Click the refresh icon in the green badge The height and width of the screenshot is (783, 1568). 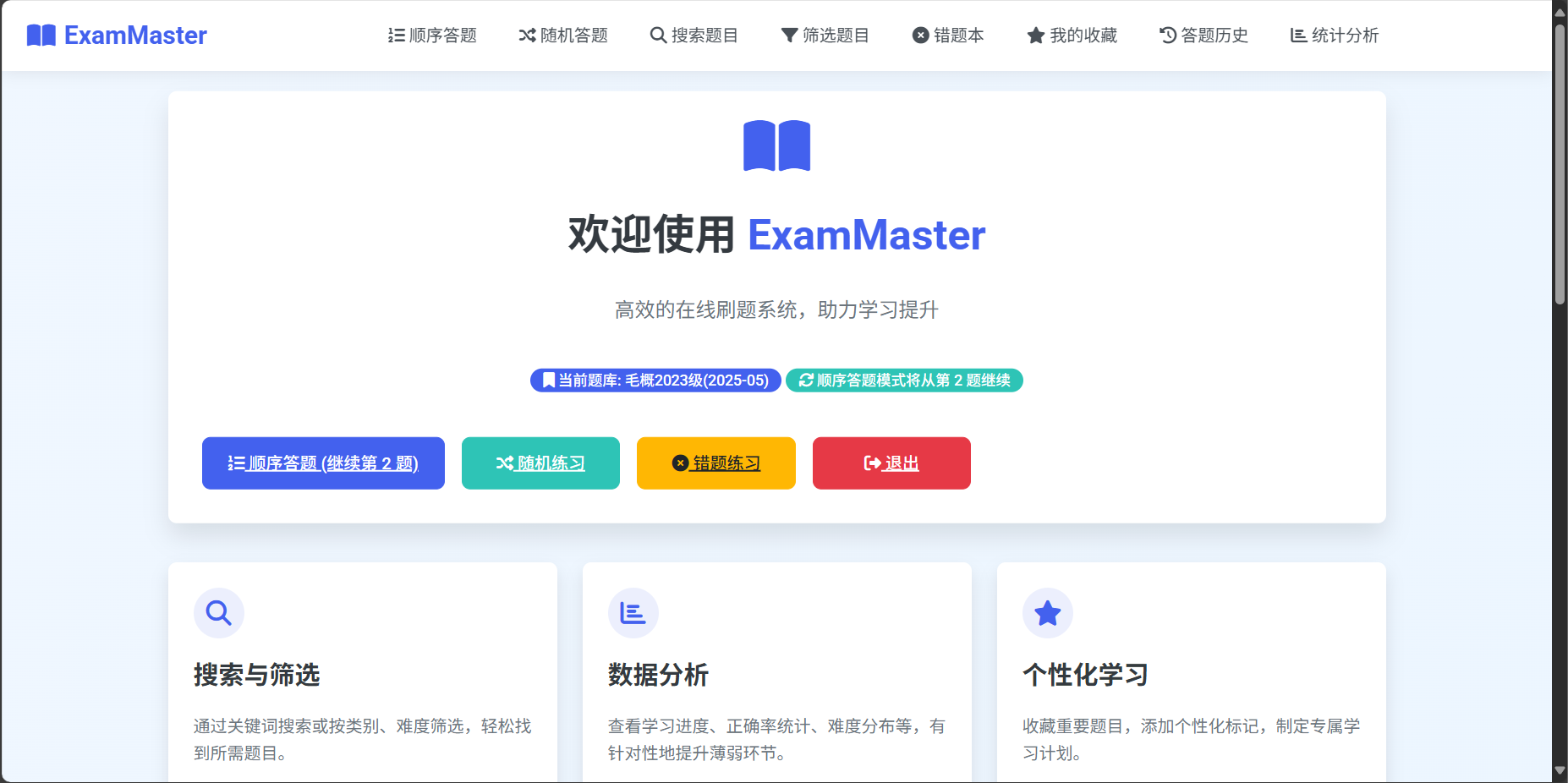click(x=806, y=381)
